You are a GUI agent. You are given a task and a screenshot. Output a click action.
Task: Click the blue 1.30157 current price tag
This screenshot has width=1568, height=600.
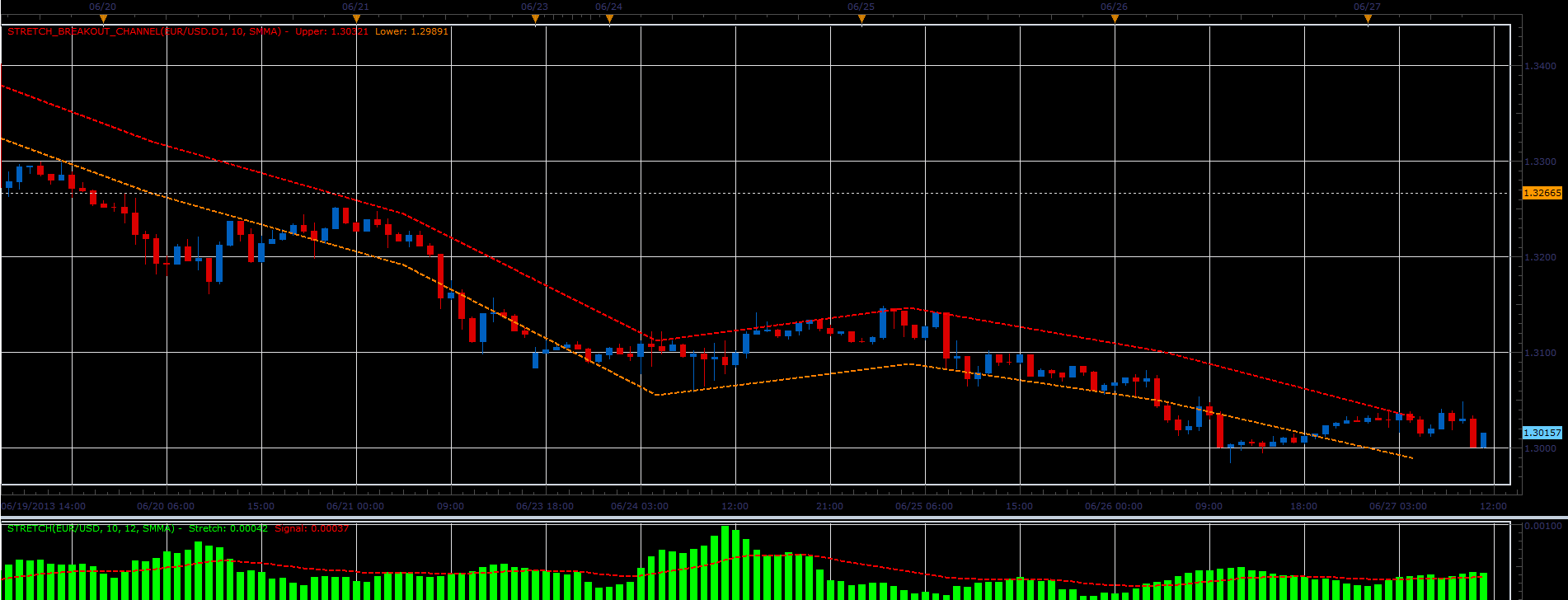[1542, 433]
